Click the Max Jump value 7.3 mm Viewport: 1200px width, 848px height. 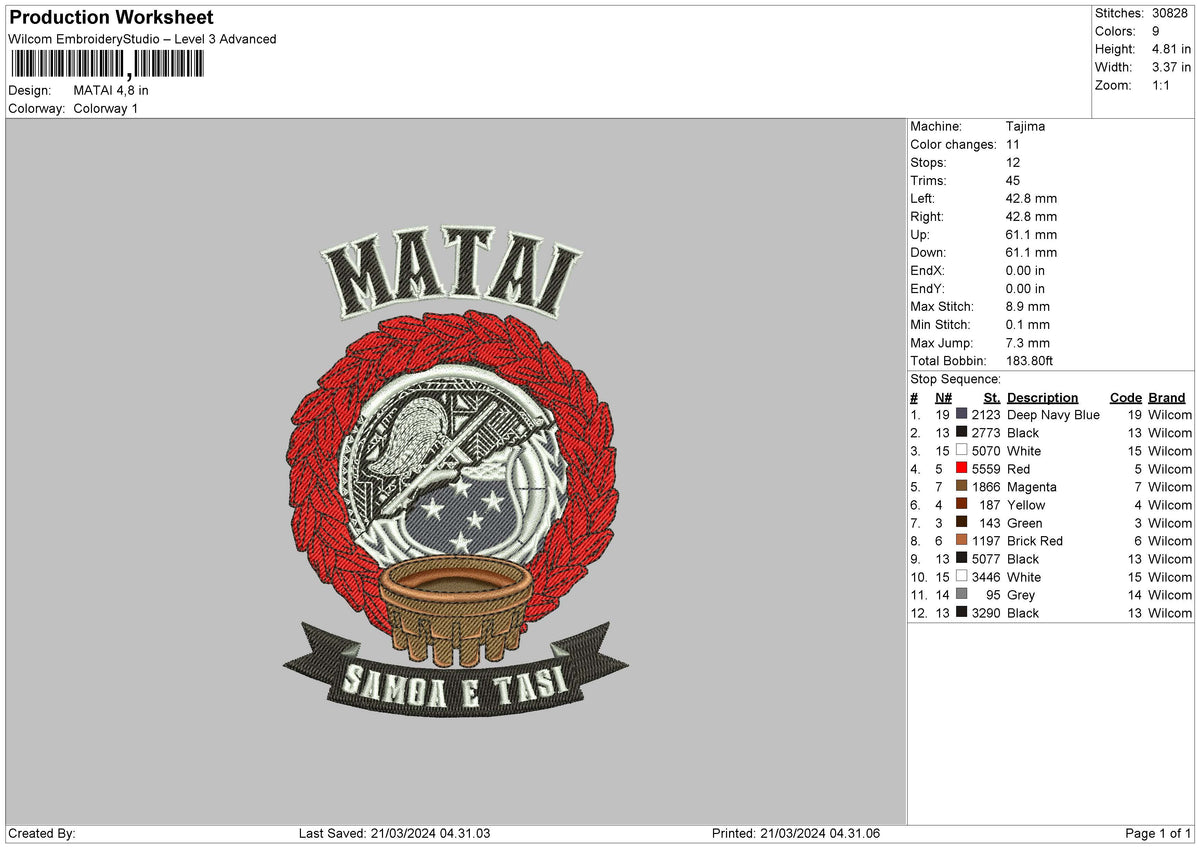[1028, 342]
